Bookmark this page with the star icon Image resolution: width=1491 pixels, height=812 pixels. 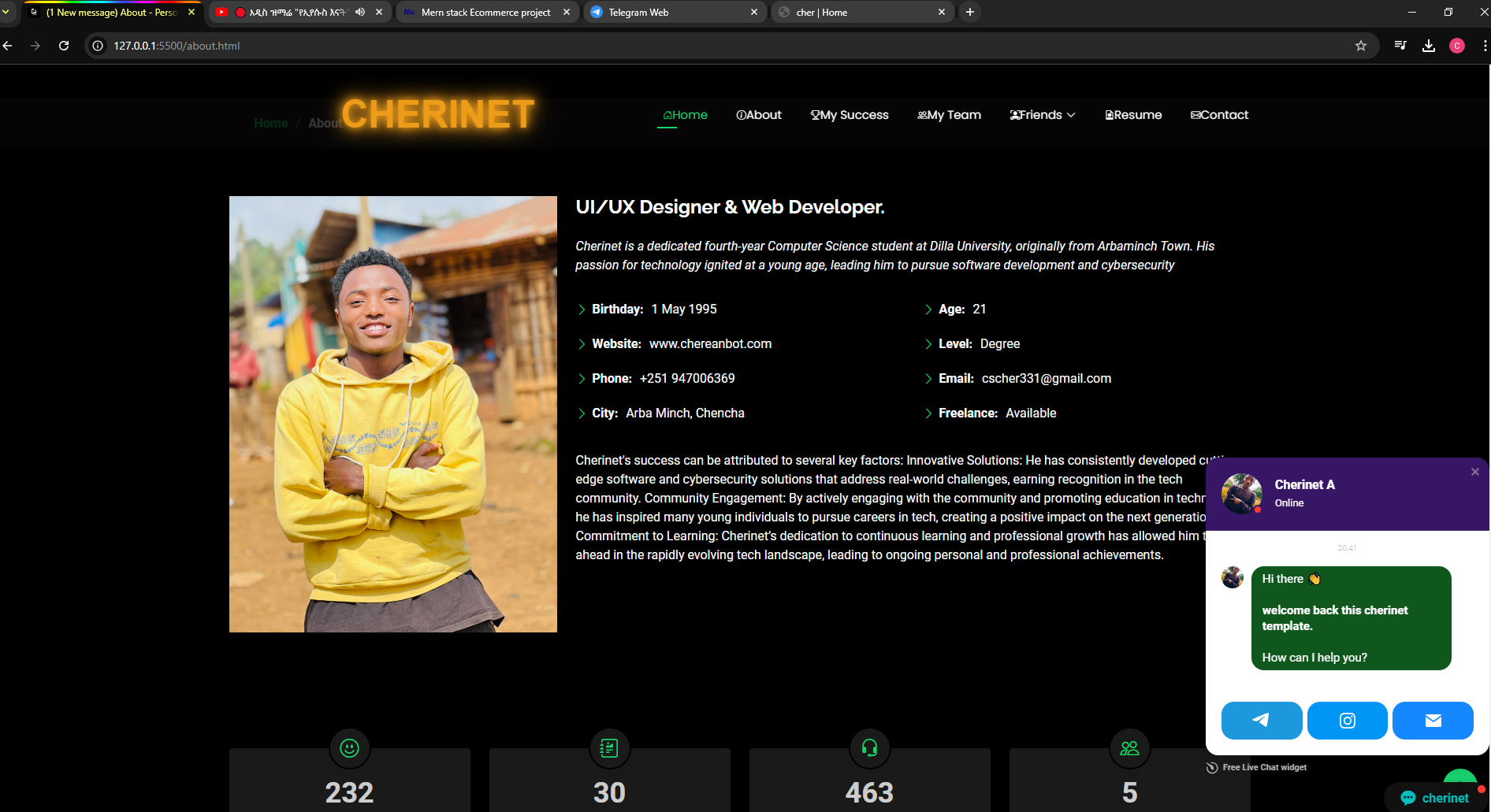click(1360, 46)
